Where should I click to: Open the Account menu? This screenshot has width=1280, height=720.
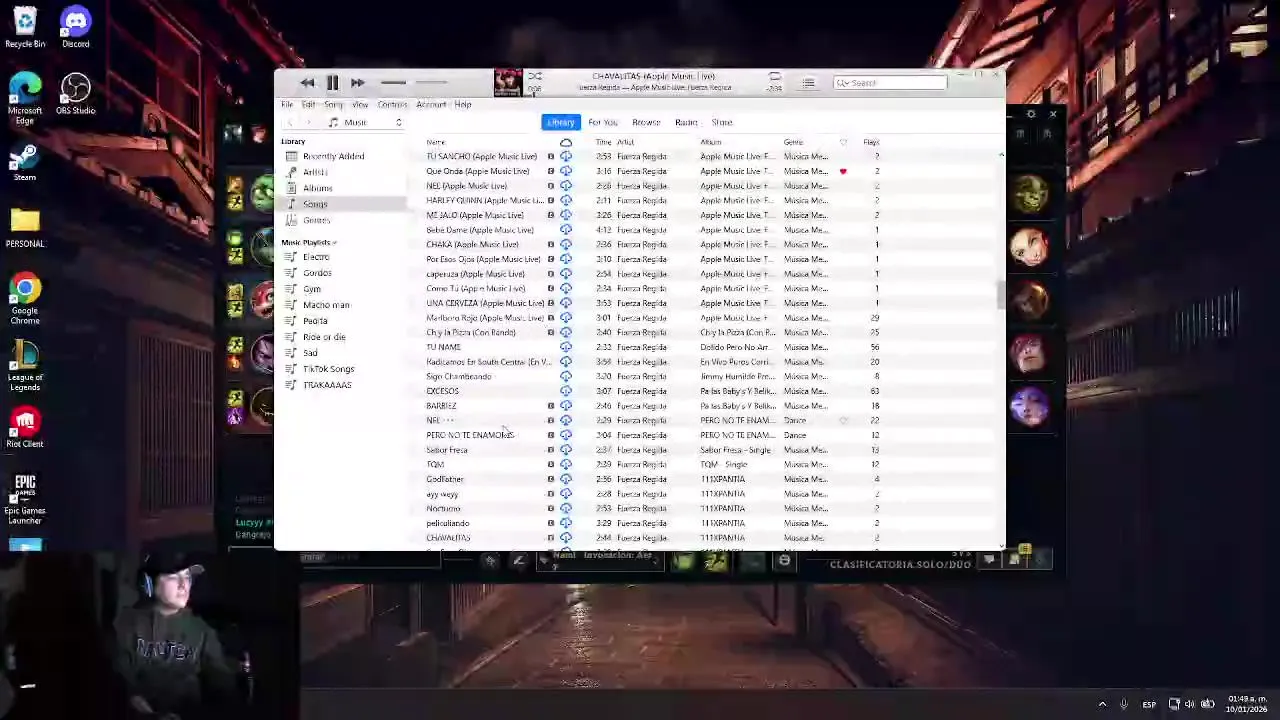(431, 104)
